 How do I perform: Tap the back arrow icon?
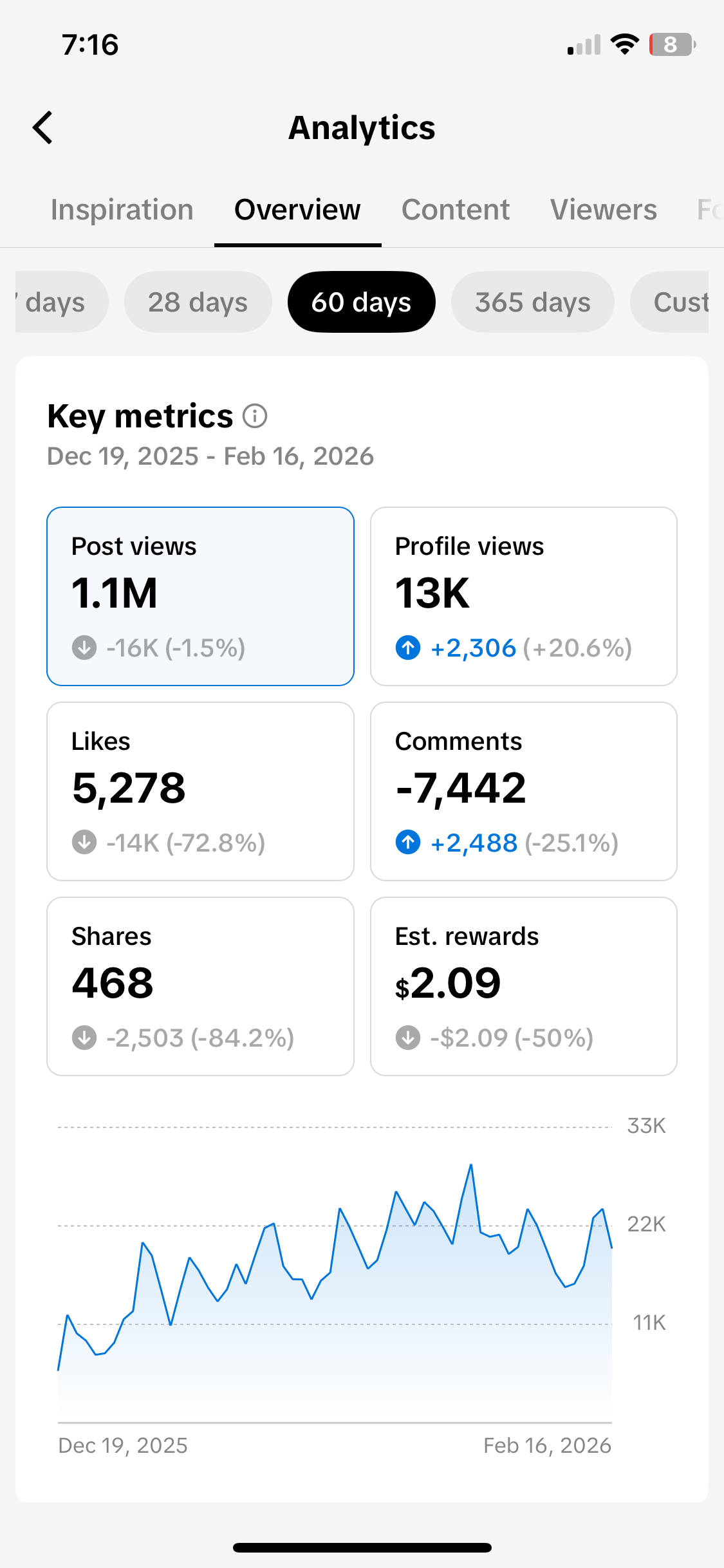pyautogui.click(x=42, y=127)
